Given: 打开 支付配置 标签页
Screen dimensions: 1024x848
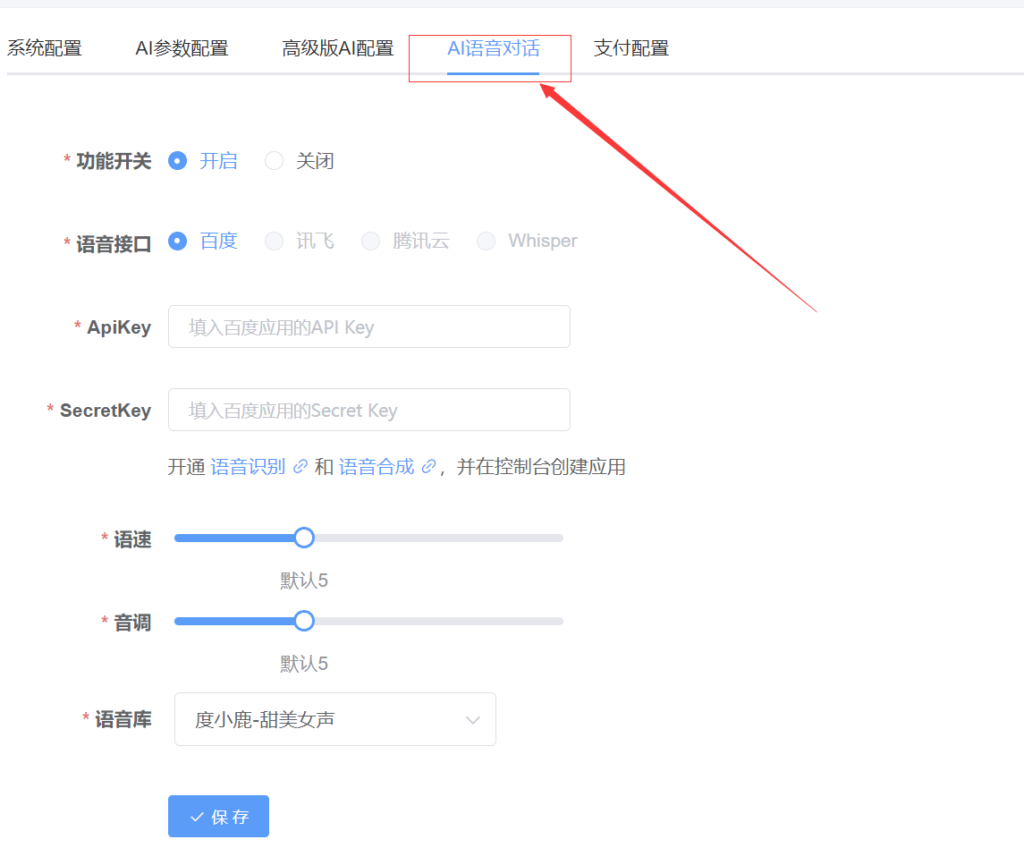Looking at the screenshot, I should pos(630,47).
